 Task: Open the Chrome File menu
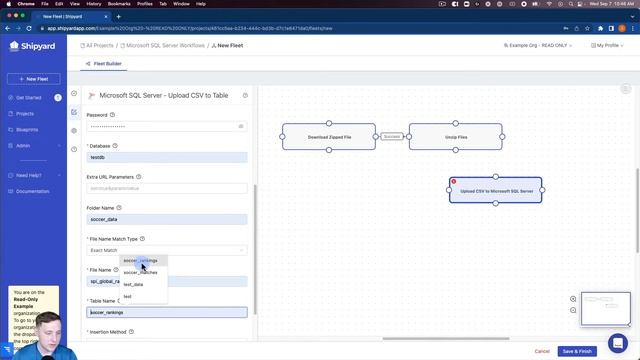[45, 4]
